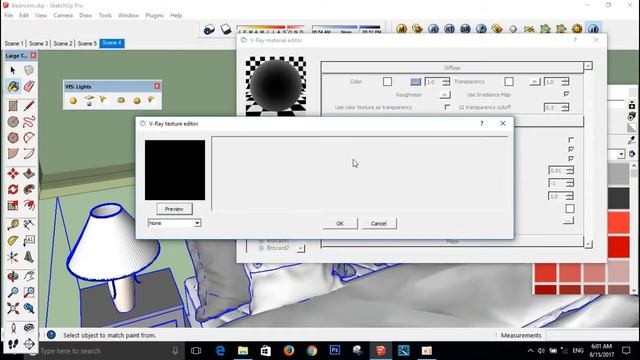This screenshot has width=640, height=360.
Task: Select the Tape Measure tool
Action: (13, 225)
